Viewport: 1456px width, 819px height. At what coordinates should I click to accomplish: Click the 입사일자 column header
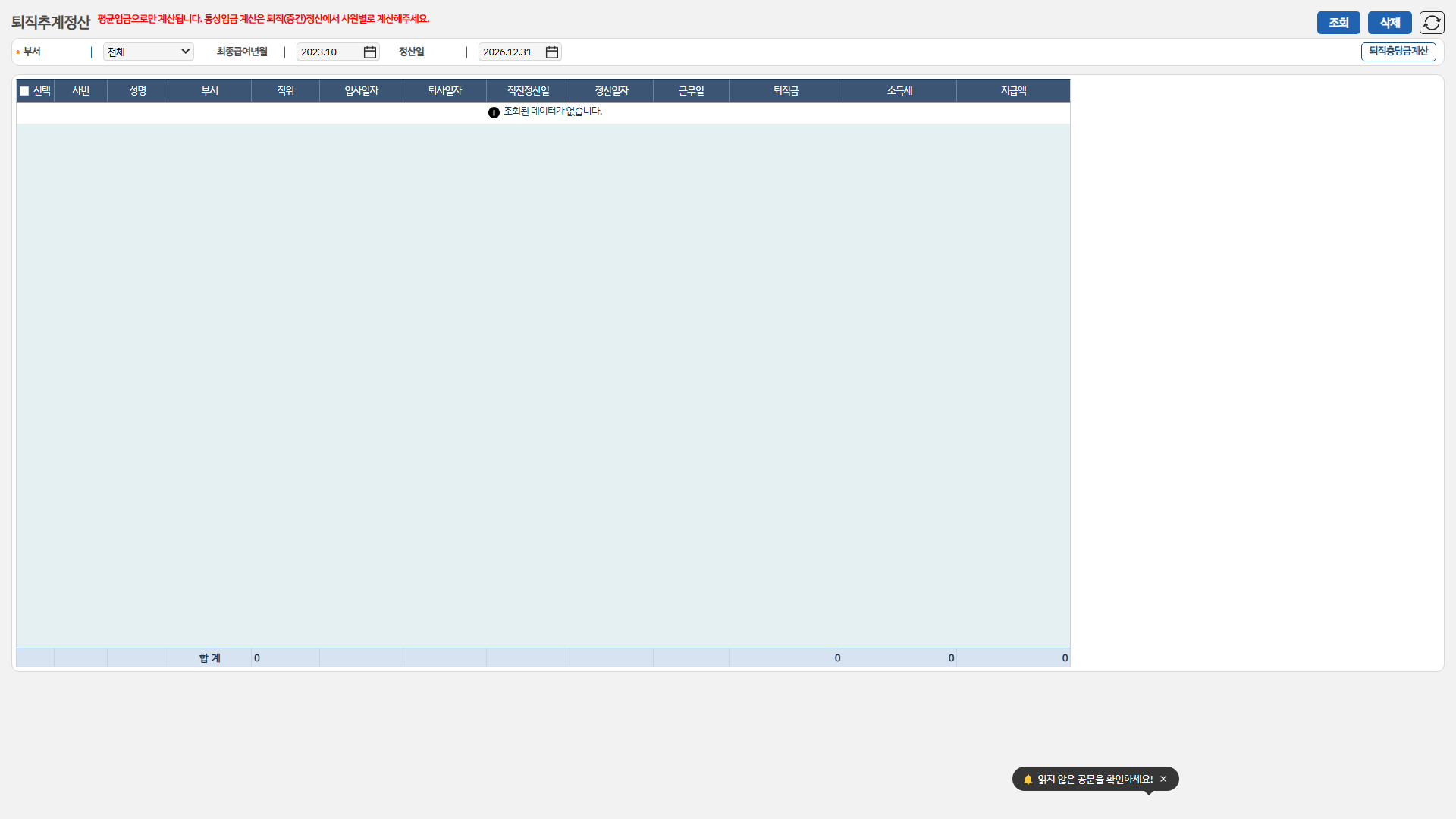tap(361, 91)
